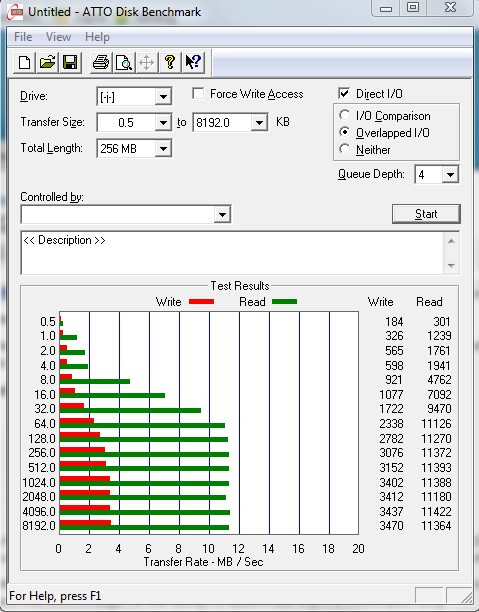479x612 pixels.
Task: Click the ATTO app icon in title bar
Action: click(x=15, y=12)
